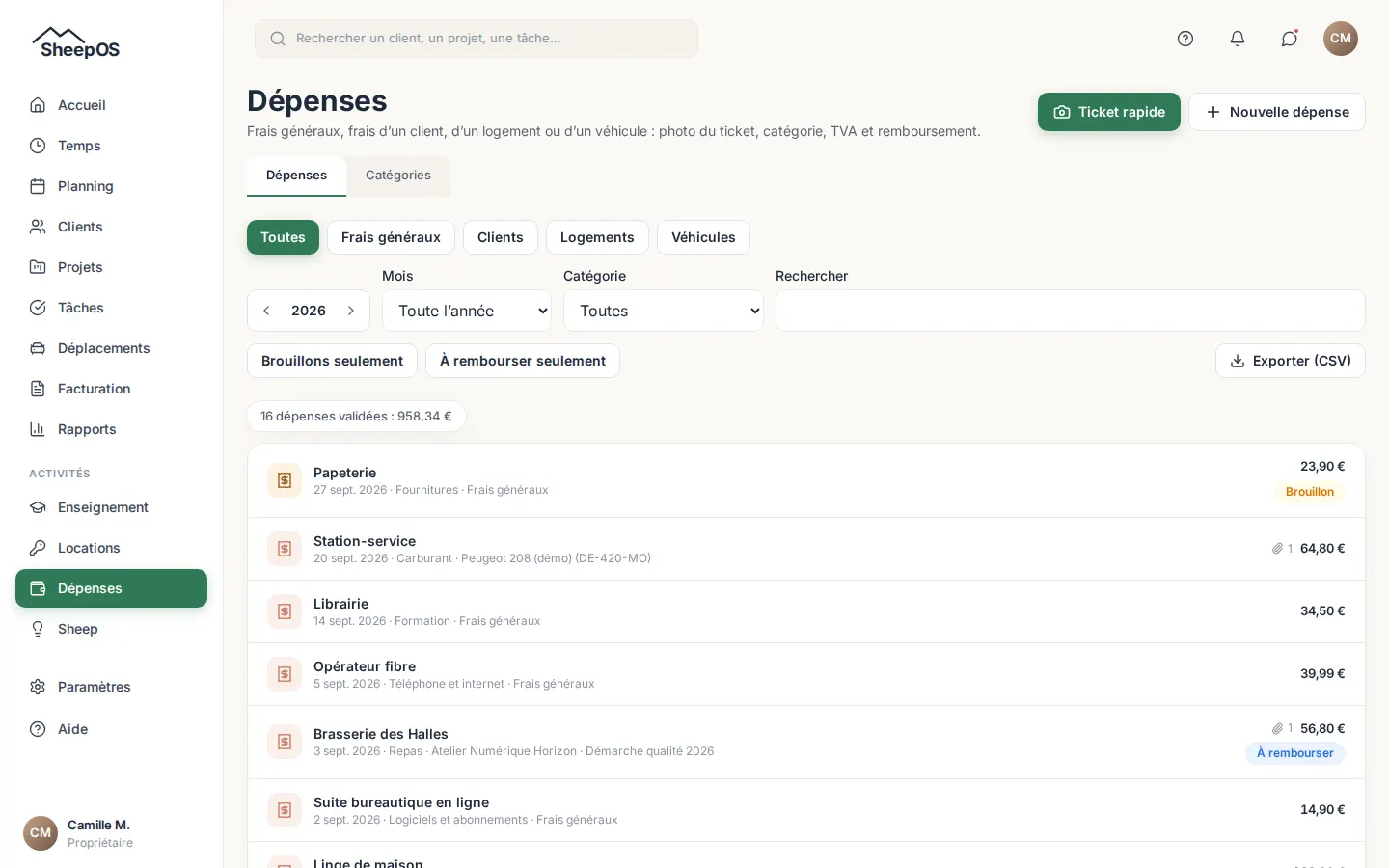Click the Papeterie expense receipt icon
This screenshot has height=868, width=1389.
click(x=285, y=480)
